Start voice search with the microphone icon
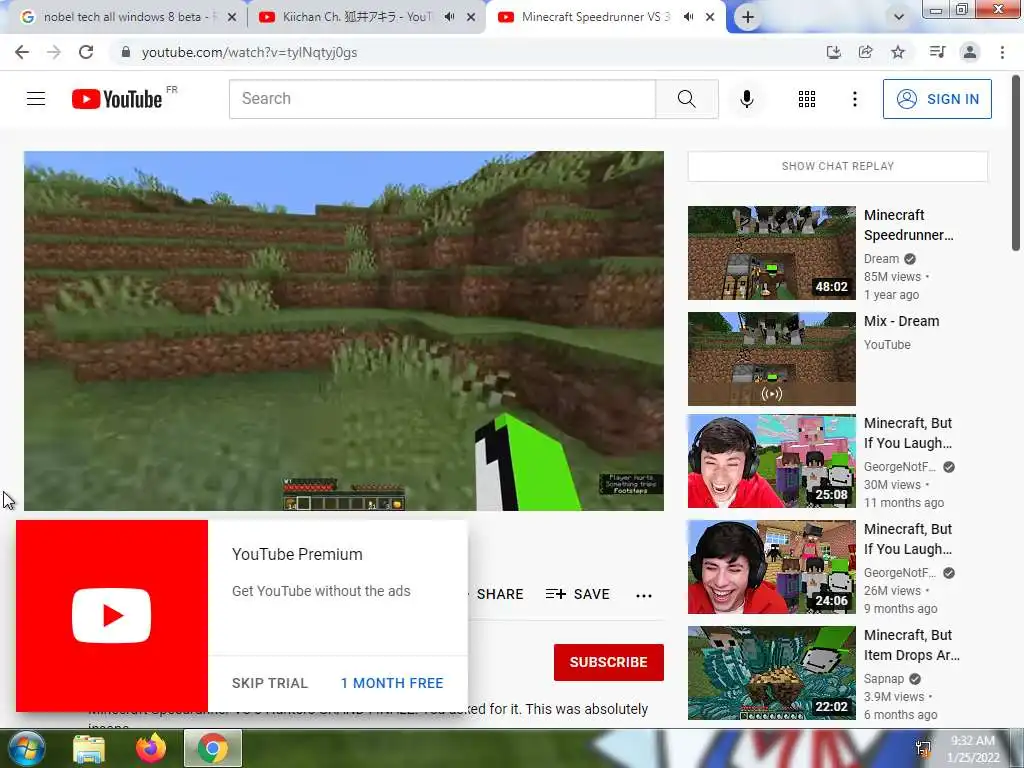This screenshot has width=1024, height=768. click(747, 99)
